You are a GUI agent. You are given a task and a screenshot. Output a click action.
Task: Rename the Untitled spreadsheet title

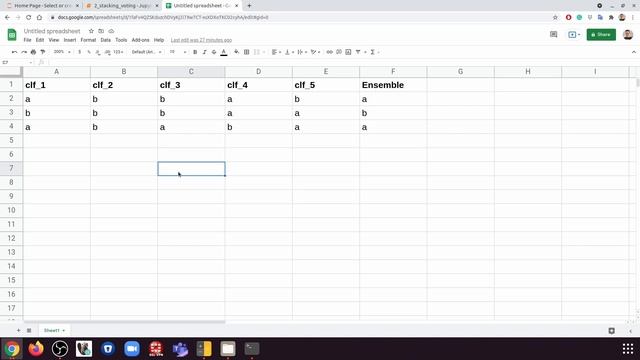52,31
